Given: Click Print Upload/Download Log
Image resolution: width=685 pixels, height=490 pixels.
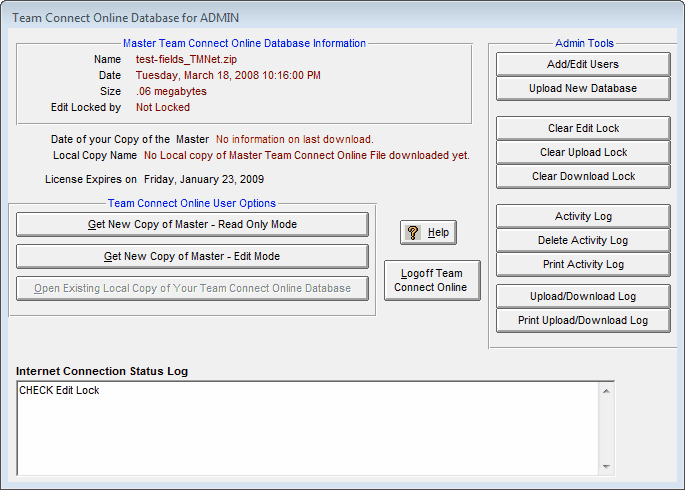Looking at the screenshot, I should 583,320.
